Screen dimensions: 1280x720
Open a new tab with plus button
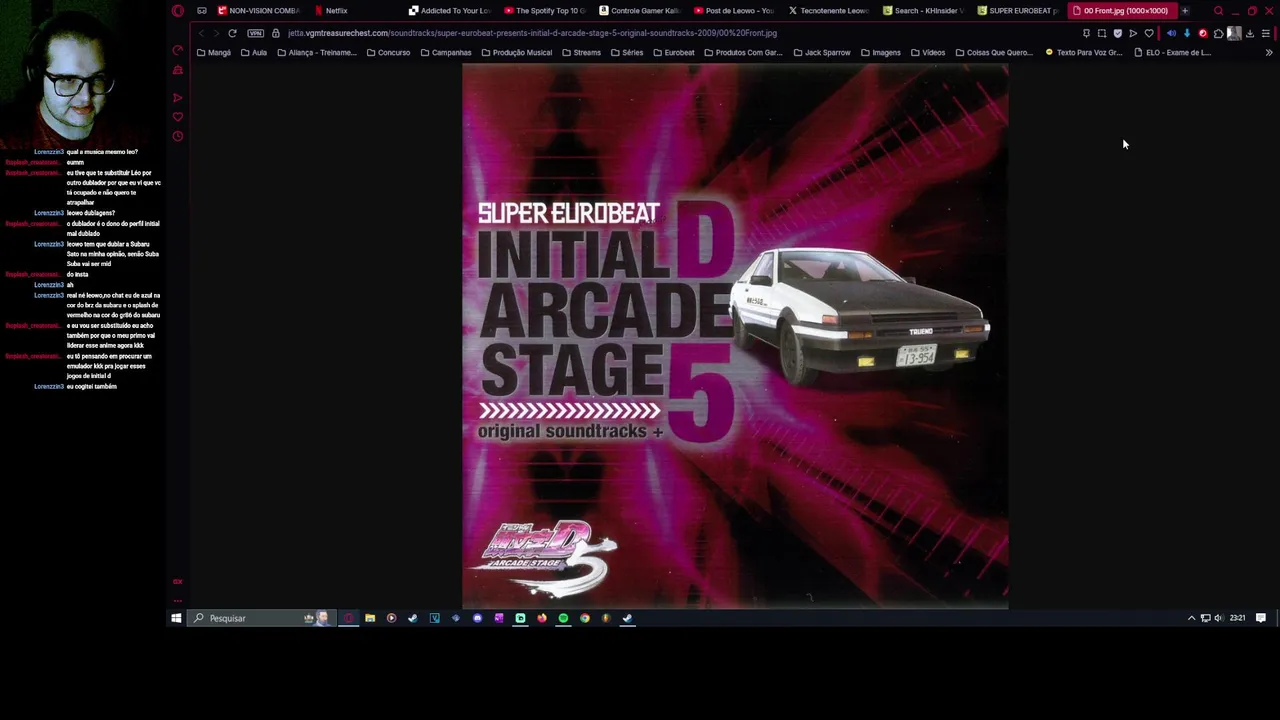tap(1185, 11)
